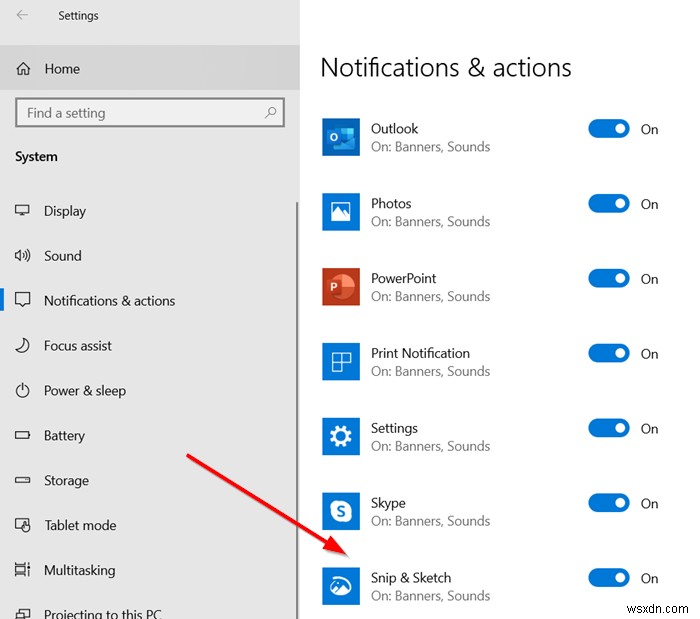Open the Skype app icon
The width and height of the screenshot is (700, 619).
pyautogui.click(x=341, y=511)
